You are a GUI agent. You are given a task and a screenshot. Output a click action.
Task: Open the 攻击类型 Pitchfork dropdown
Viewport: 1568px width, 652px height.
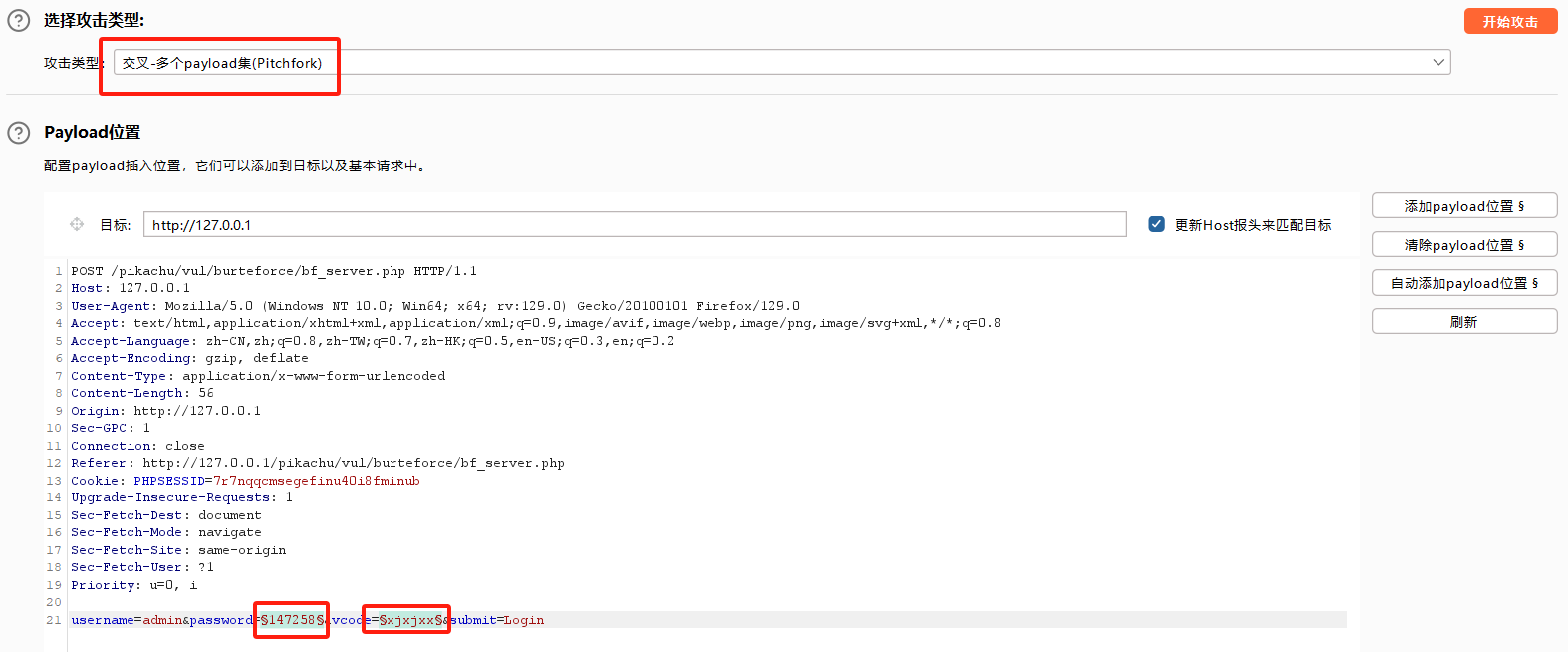tap(782, 62)
